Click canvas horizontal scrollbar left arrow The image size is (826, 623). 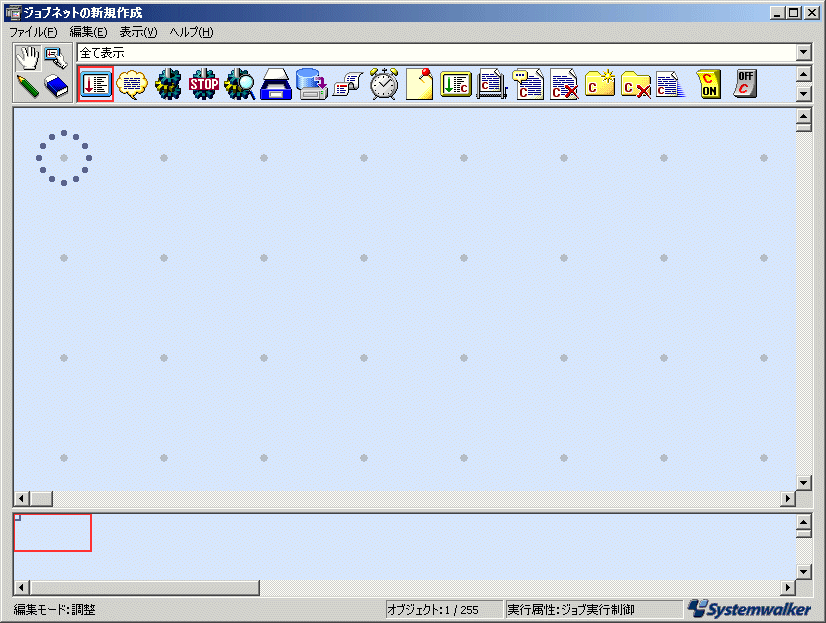tap(21, 498)
